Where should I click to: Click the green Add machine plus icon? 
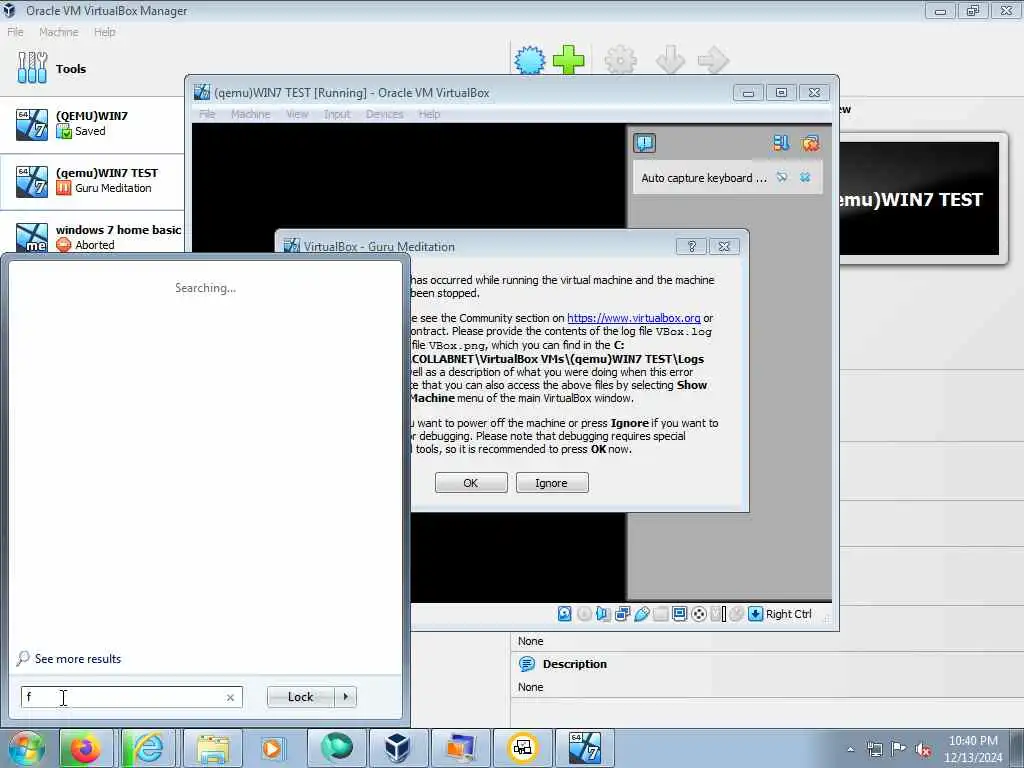[568, 60]
